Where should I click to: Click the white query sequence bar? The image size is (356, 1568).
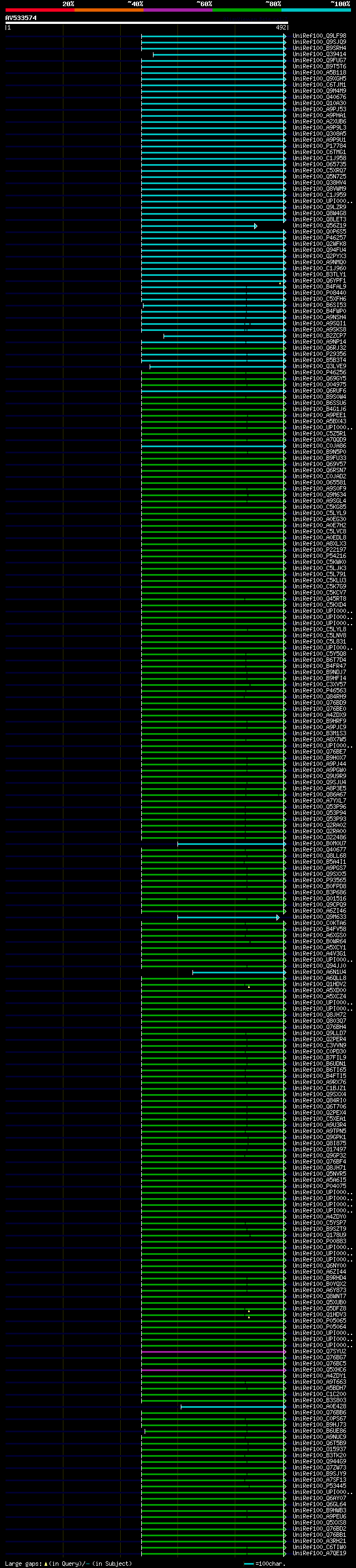coord(147,22)
